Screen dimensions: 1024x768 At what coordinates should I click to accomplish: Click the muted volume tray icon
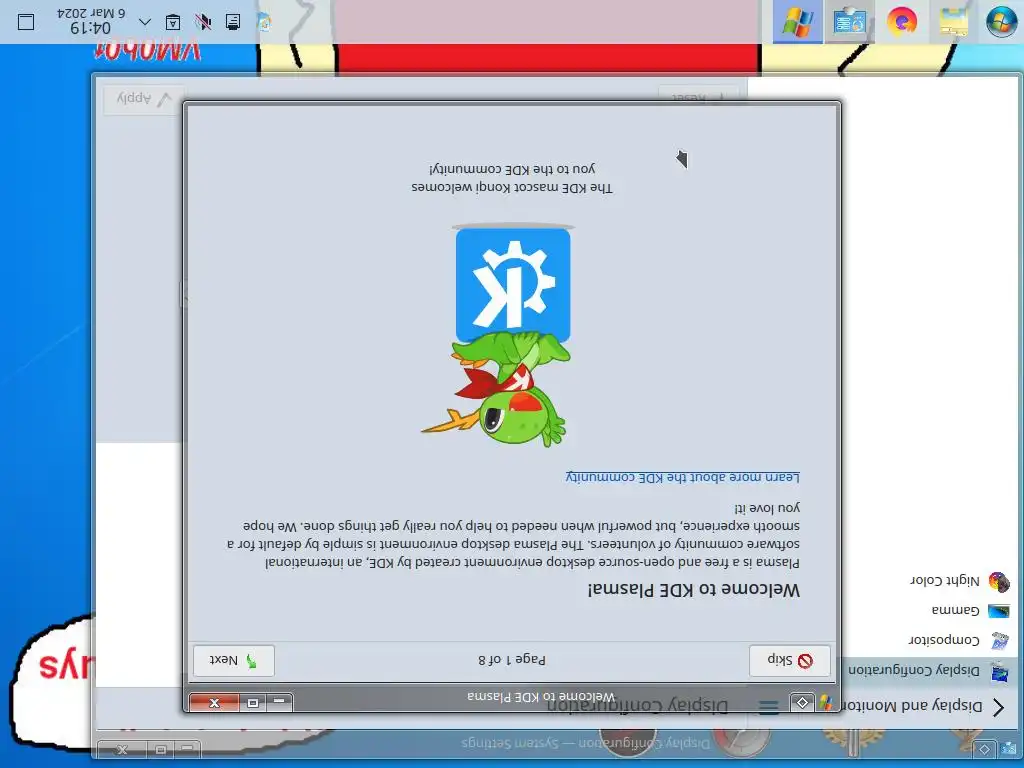click(x=203, y=22)
